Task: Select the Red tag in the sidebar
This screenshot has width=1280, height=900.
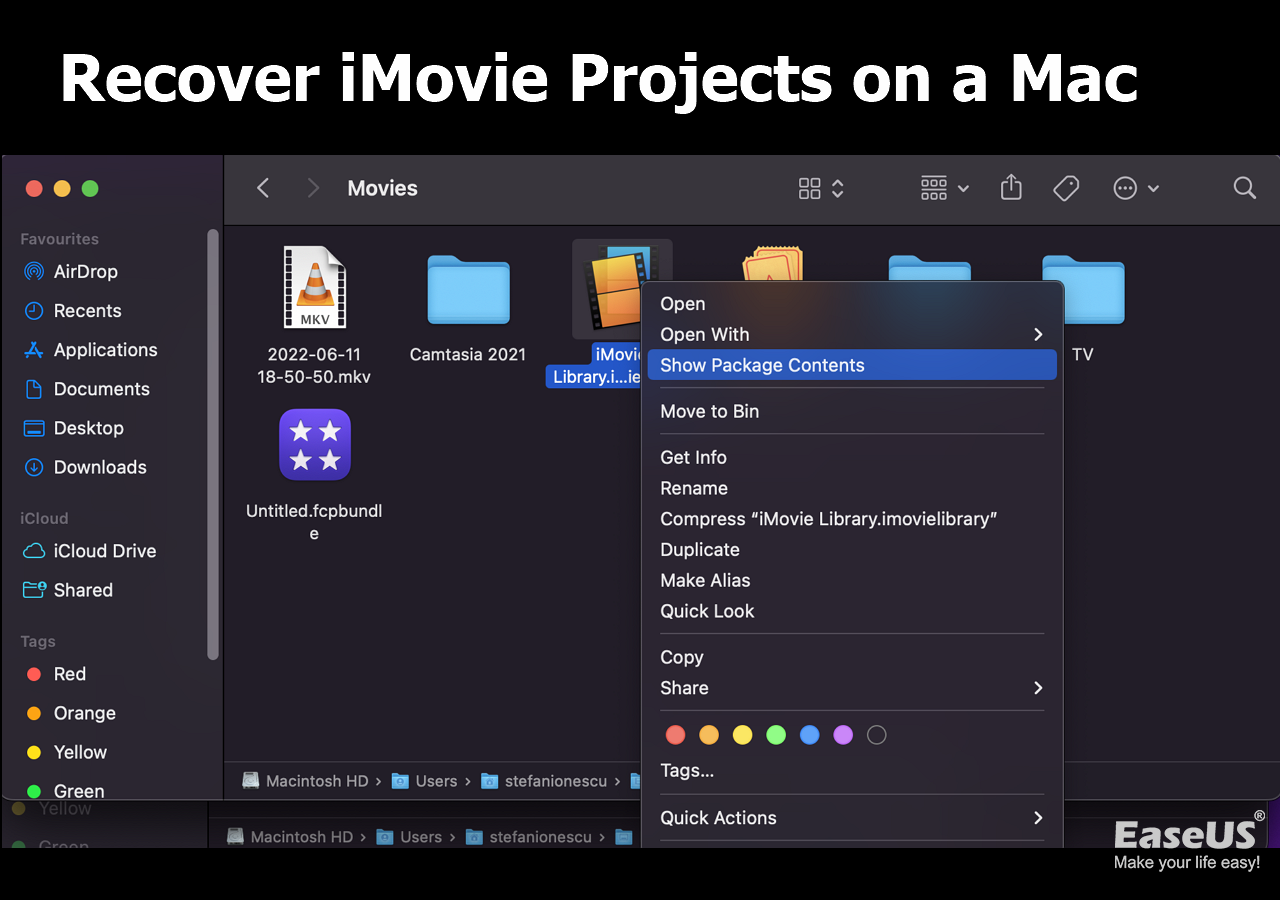Action: 67,674
